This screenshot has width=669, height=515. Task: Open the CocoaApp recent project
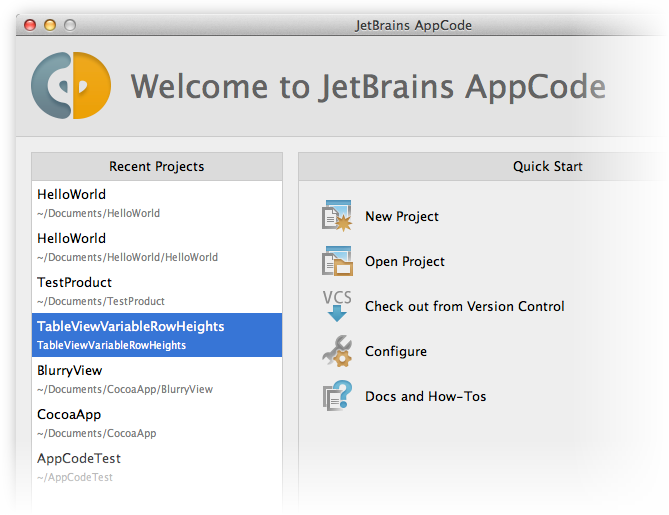pos(157,423)
